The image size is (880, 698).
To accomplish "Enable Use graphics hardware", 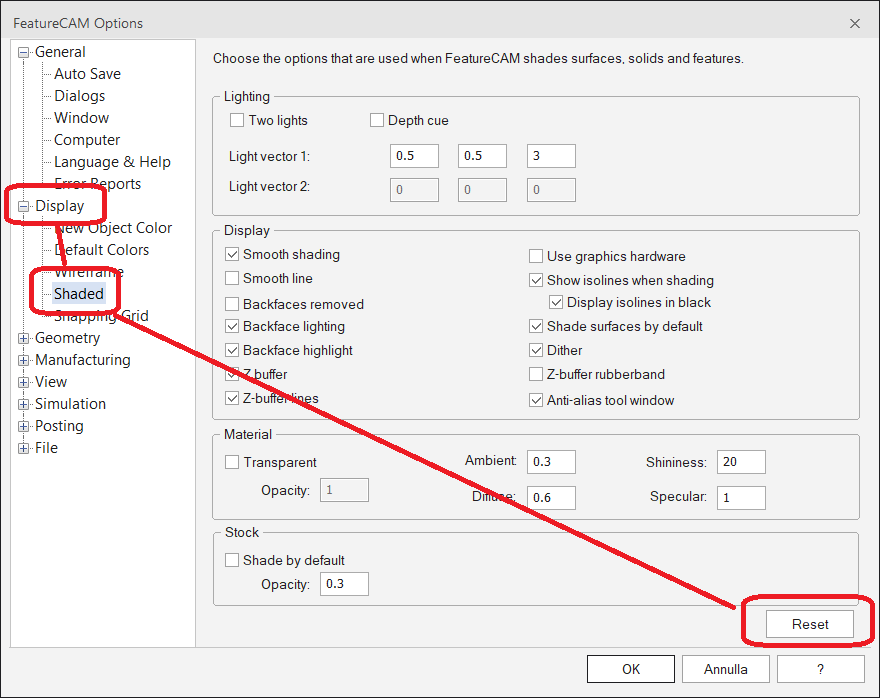I will pyautogui.click(x=536, y=257).
